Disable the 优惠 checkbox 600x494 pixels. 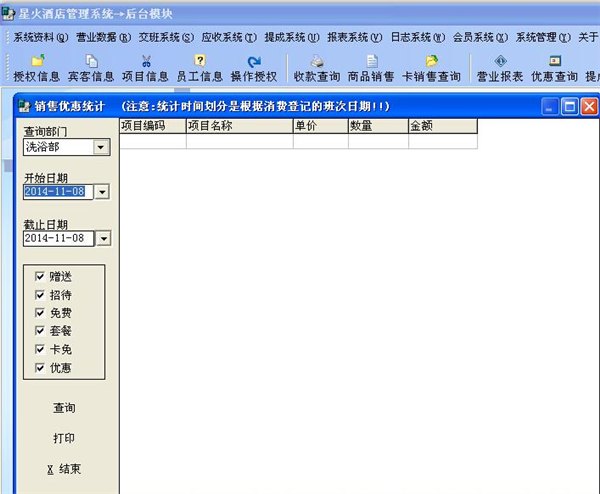click(40, 368)
